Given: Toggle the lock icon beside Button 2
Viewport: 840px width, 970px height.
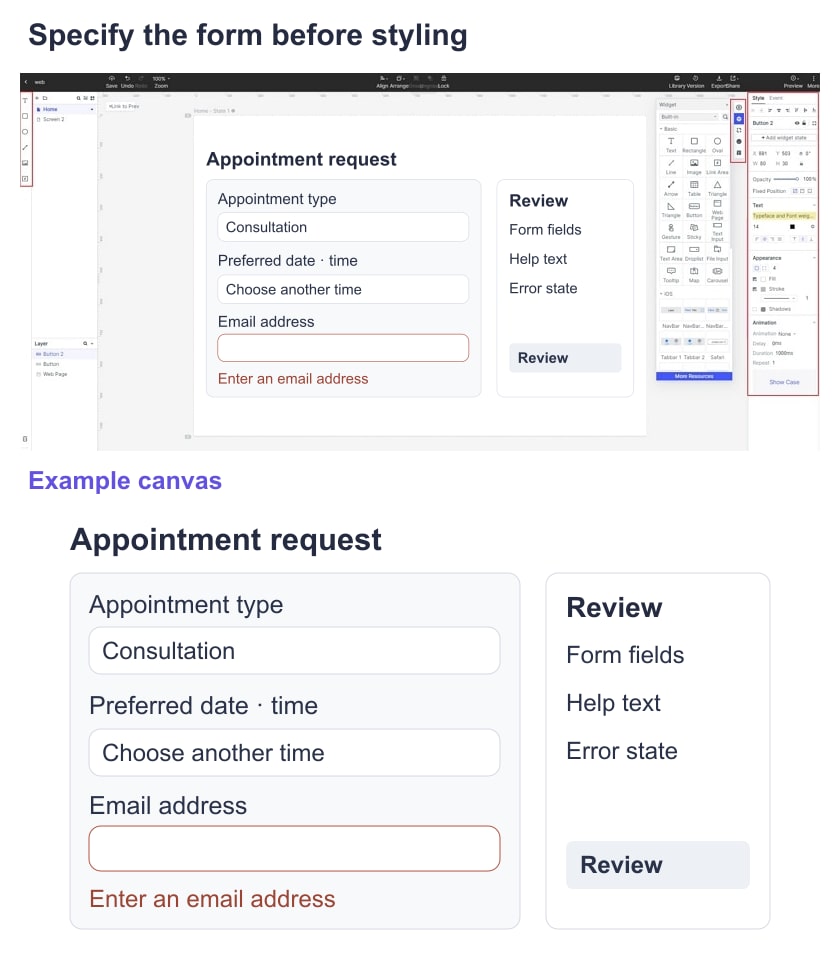Looking at the screenshot, I should (804, 123).
